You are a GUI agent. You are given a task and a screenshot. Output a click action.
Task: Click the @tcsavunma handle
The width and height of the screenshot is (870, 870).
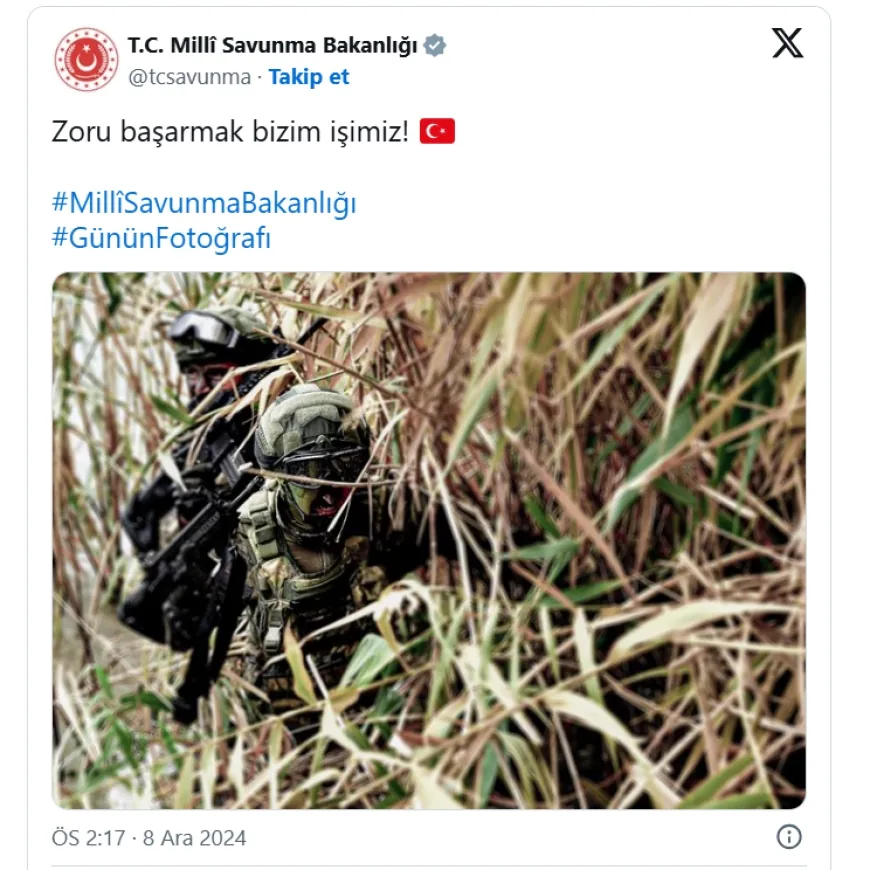tap(189, 77)
